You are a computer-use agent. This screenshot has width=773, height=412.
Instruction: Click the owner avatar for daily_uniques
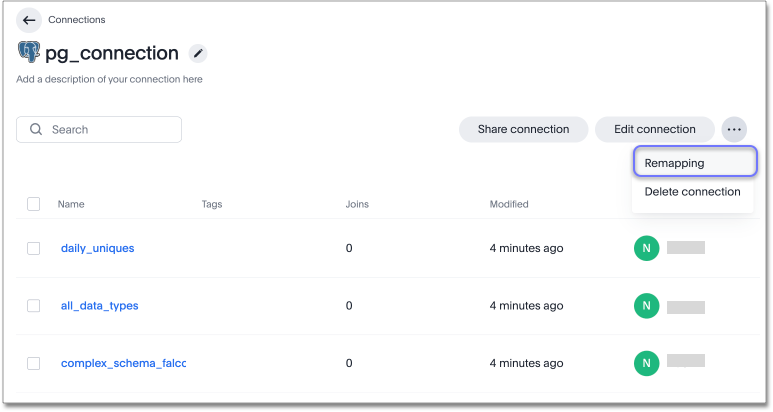tap(646, 248)
